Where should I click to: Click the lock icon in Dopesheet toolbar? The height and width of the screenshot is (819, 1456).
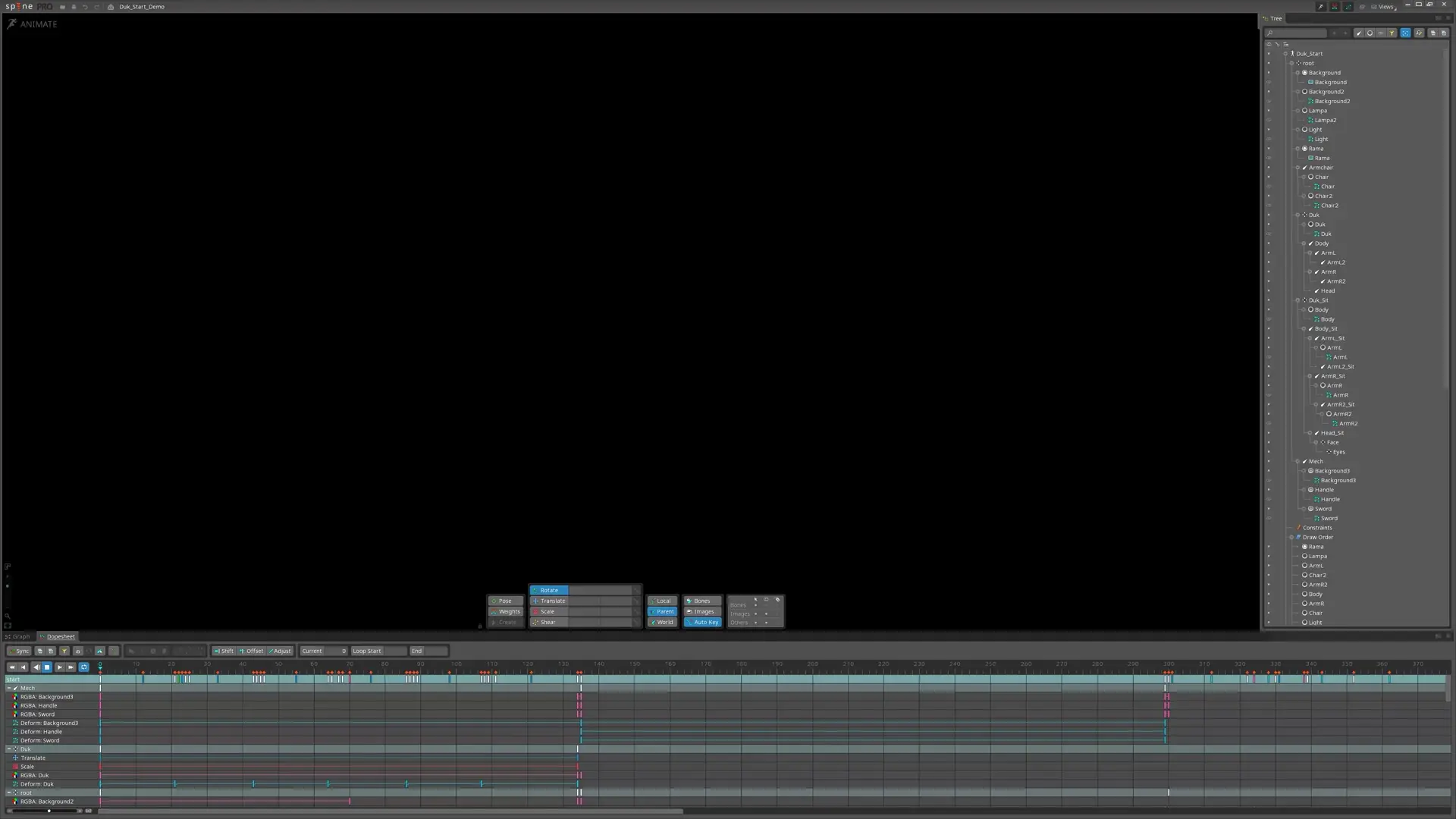coord(77,651)
